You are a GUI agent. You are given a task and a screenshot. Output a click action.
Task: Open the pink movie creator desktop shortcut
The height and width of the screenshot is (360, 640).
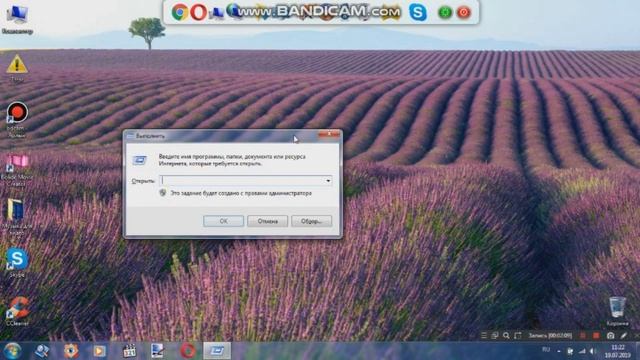(x=17, y=170)
